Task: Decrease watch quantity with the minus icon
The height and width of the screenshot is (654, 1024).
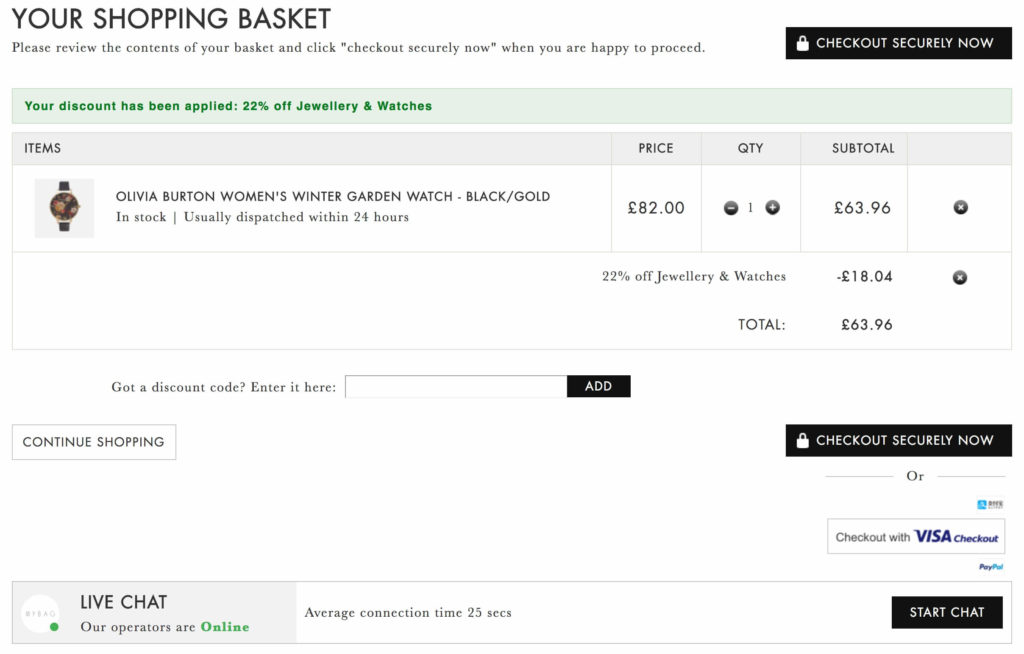Action: (x=731, y=208)
